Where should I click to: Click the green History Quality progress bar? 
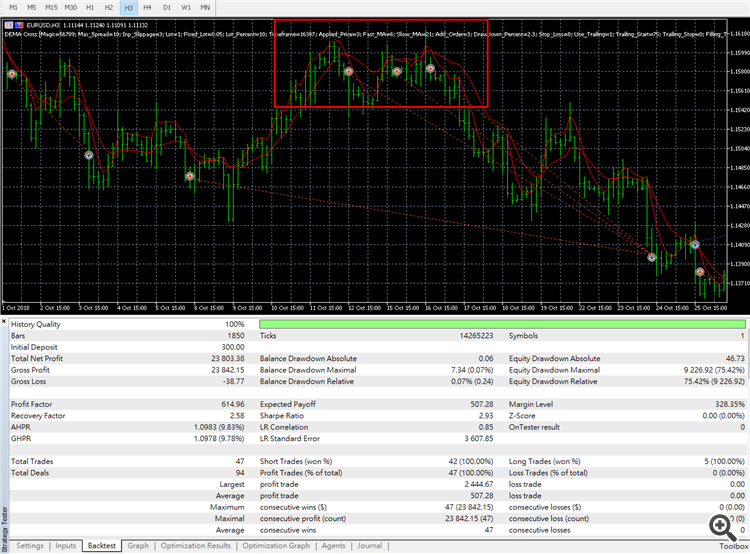point(501,325)
